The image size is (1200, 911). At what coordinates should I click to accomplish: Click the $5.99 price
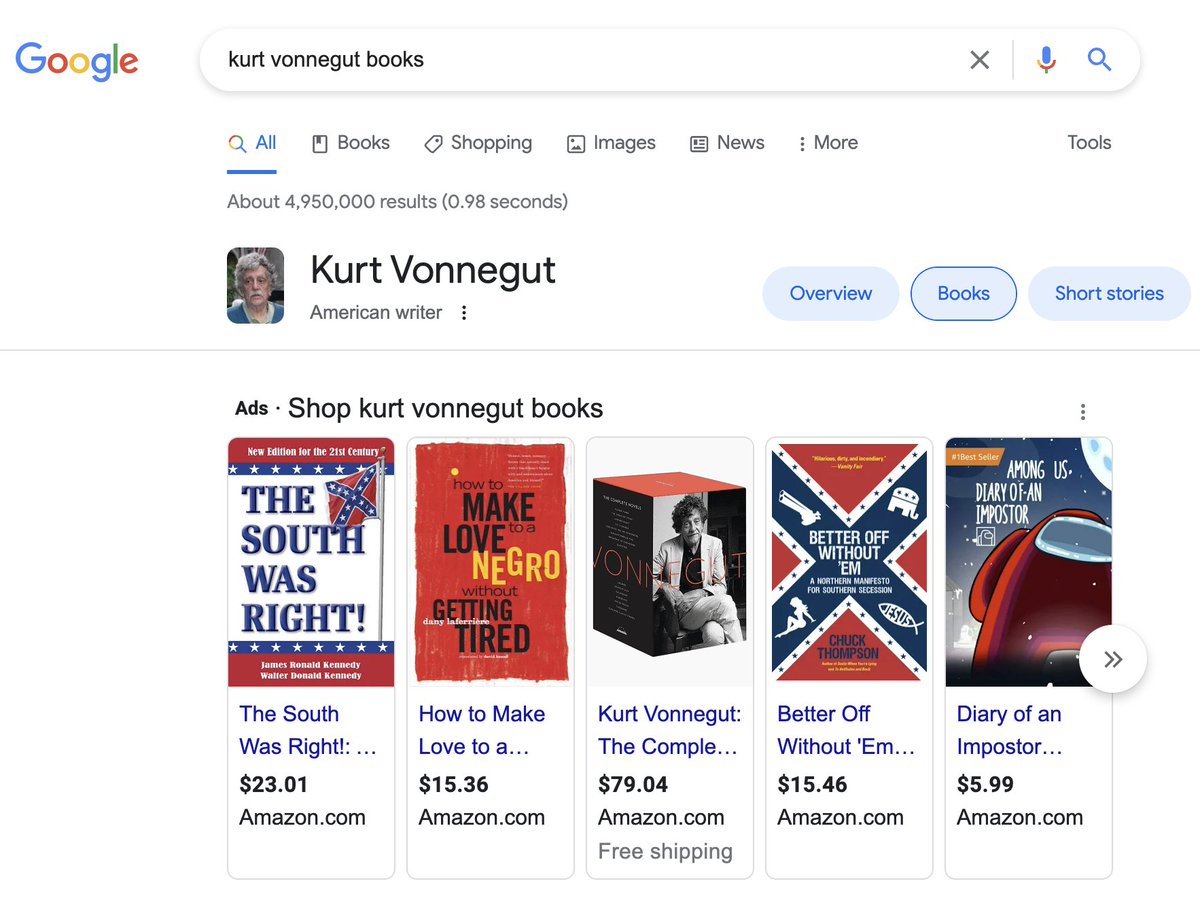[x=985, y=785]
